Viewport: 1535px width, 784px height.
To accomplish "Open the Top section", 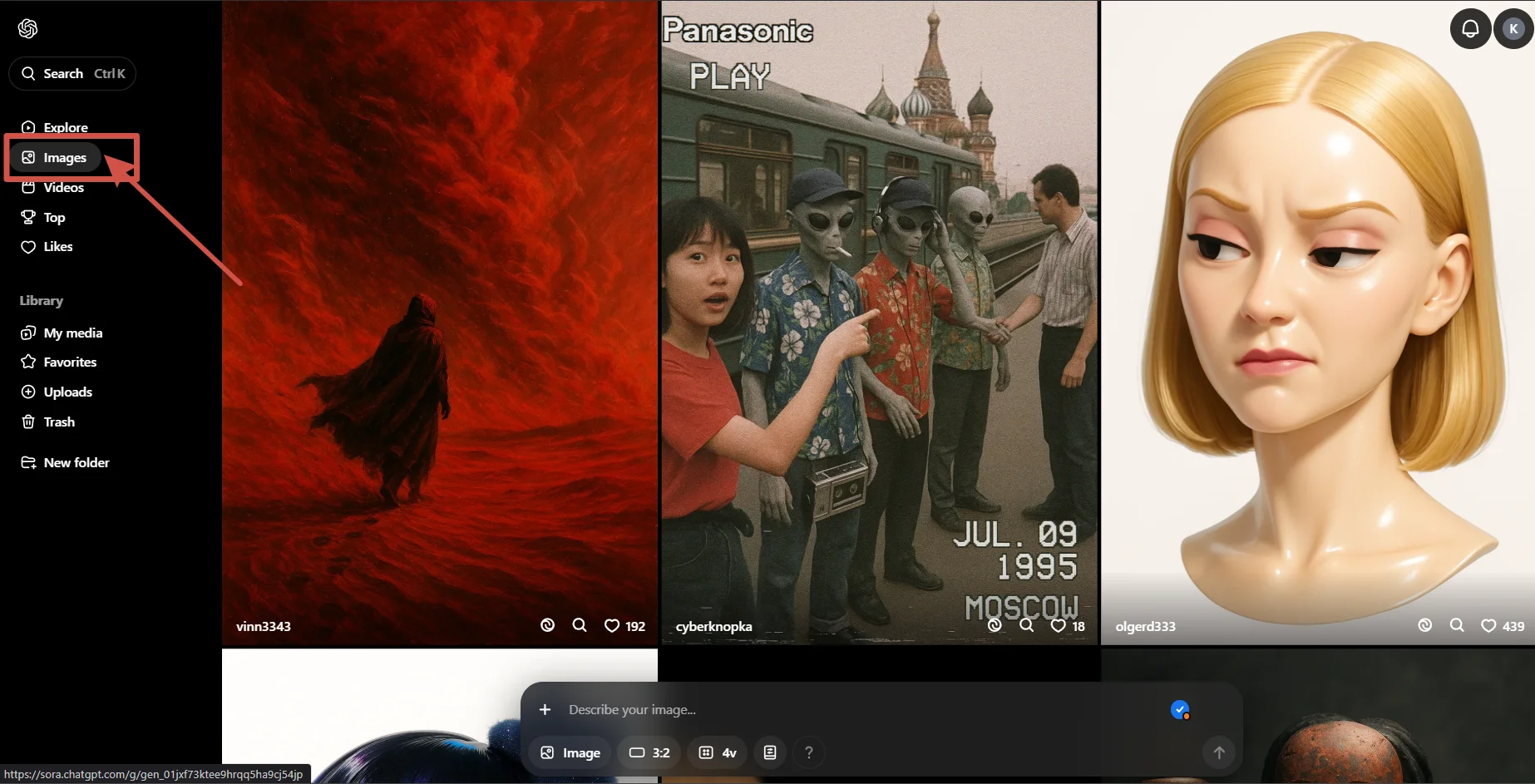I will coord(43,217).
